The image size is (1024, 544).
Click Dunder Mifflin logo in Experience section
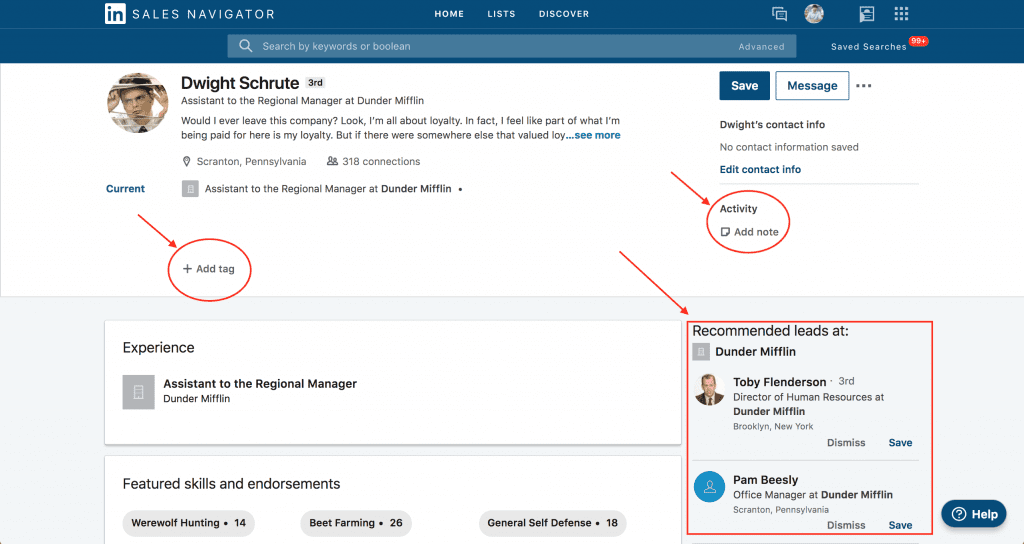click(x=138, y=392)
